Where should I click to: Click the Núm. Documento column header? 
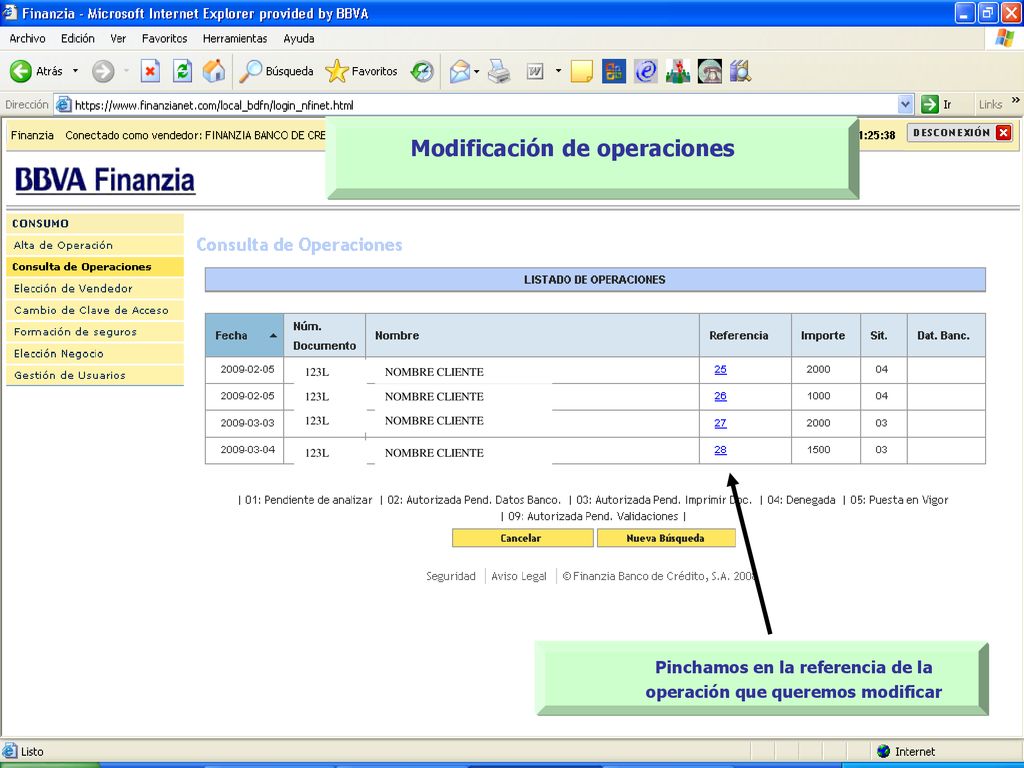(x=325, y=336)
